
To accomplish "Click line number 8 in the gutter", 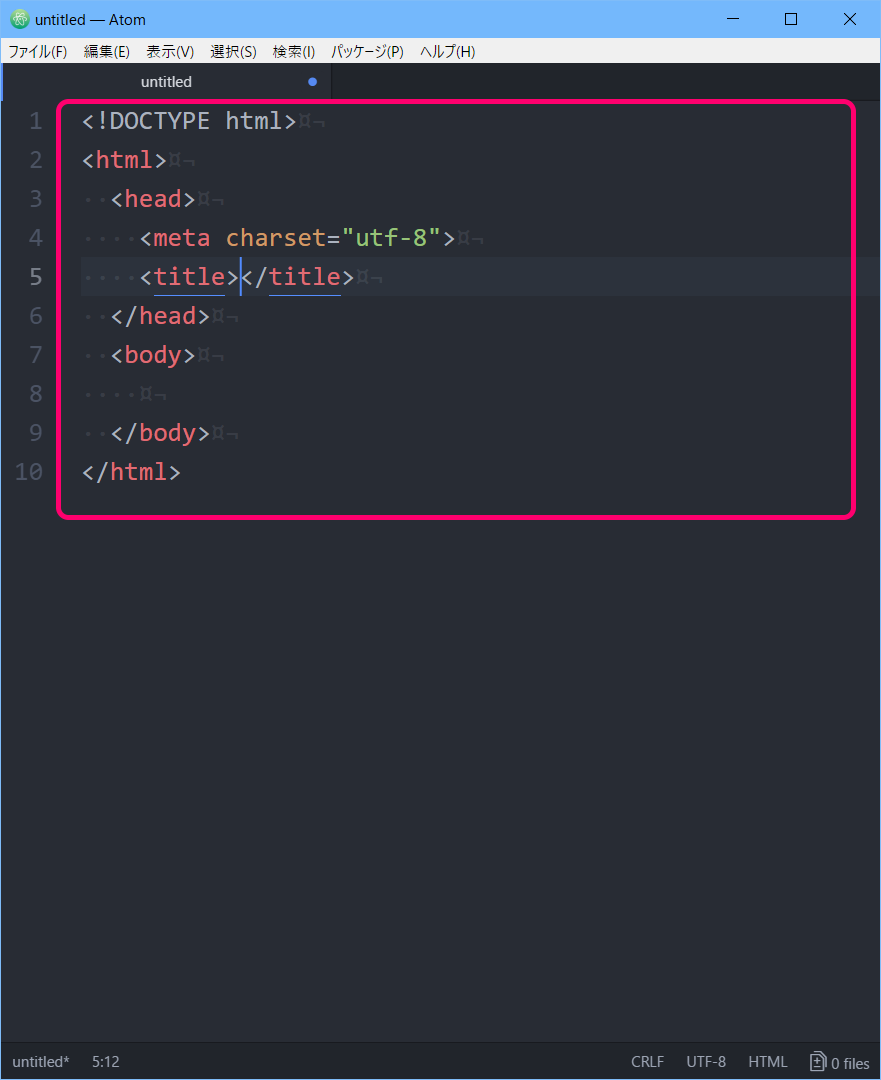I will click(x=35, y=394).
